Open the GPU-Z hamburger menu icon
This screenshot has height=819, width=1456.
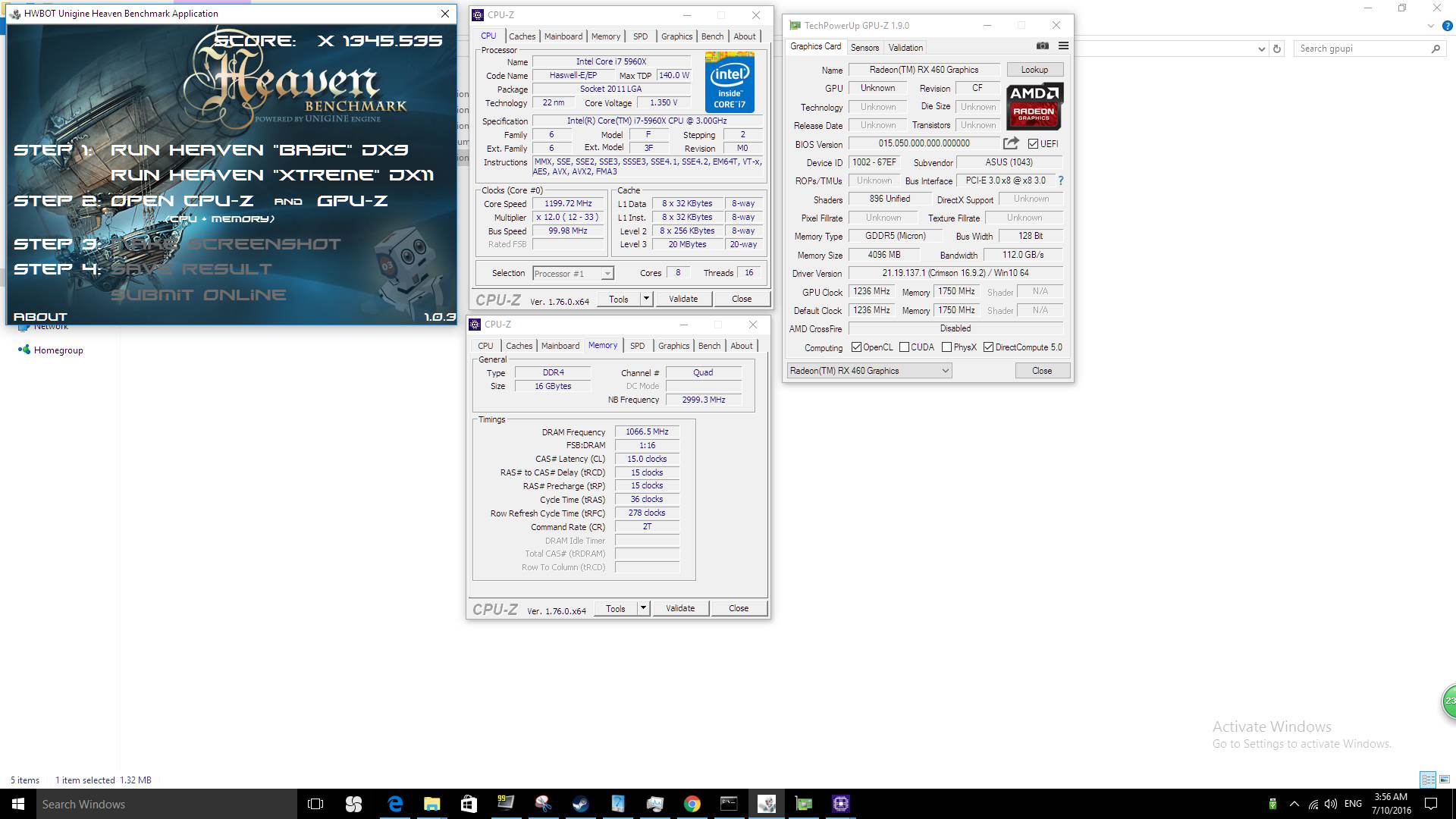pos(1063,46)
